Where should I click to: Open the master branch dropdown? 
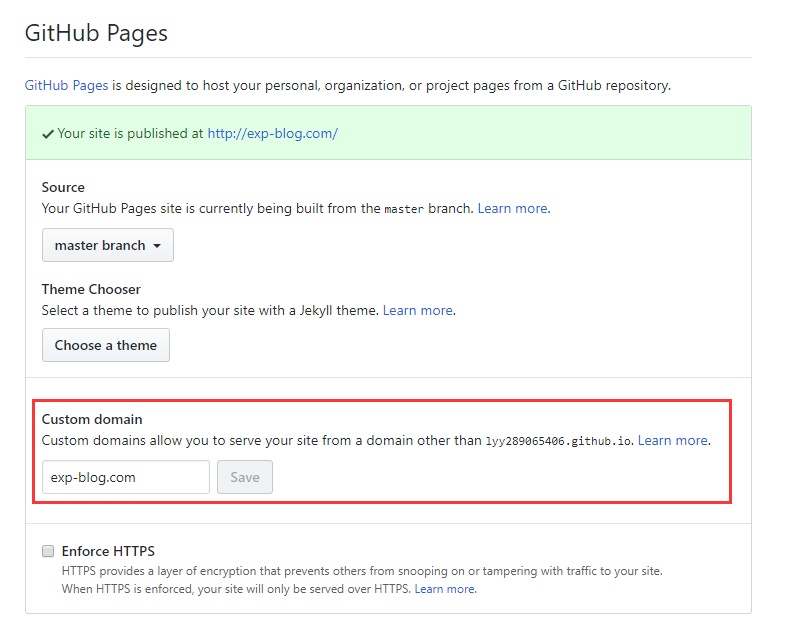point(108,245)
